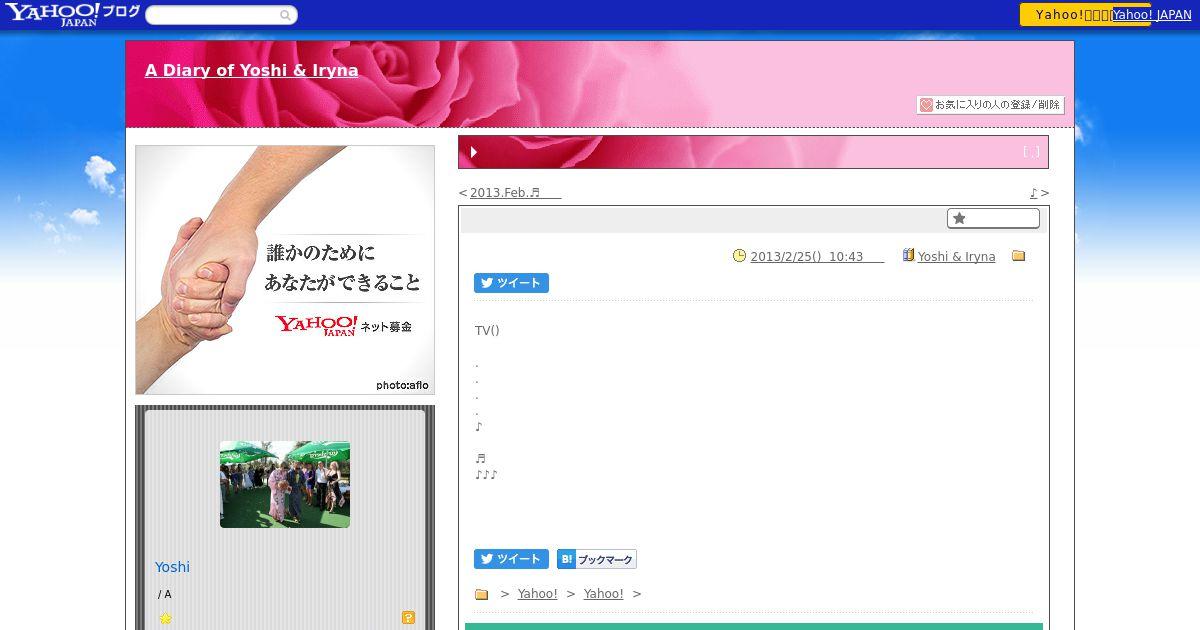Open the Yoshi & Iryna author link
Screen dimensions: 1200x630
pos(957,257)
